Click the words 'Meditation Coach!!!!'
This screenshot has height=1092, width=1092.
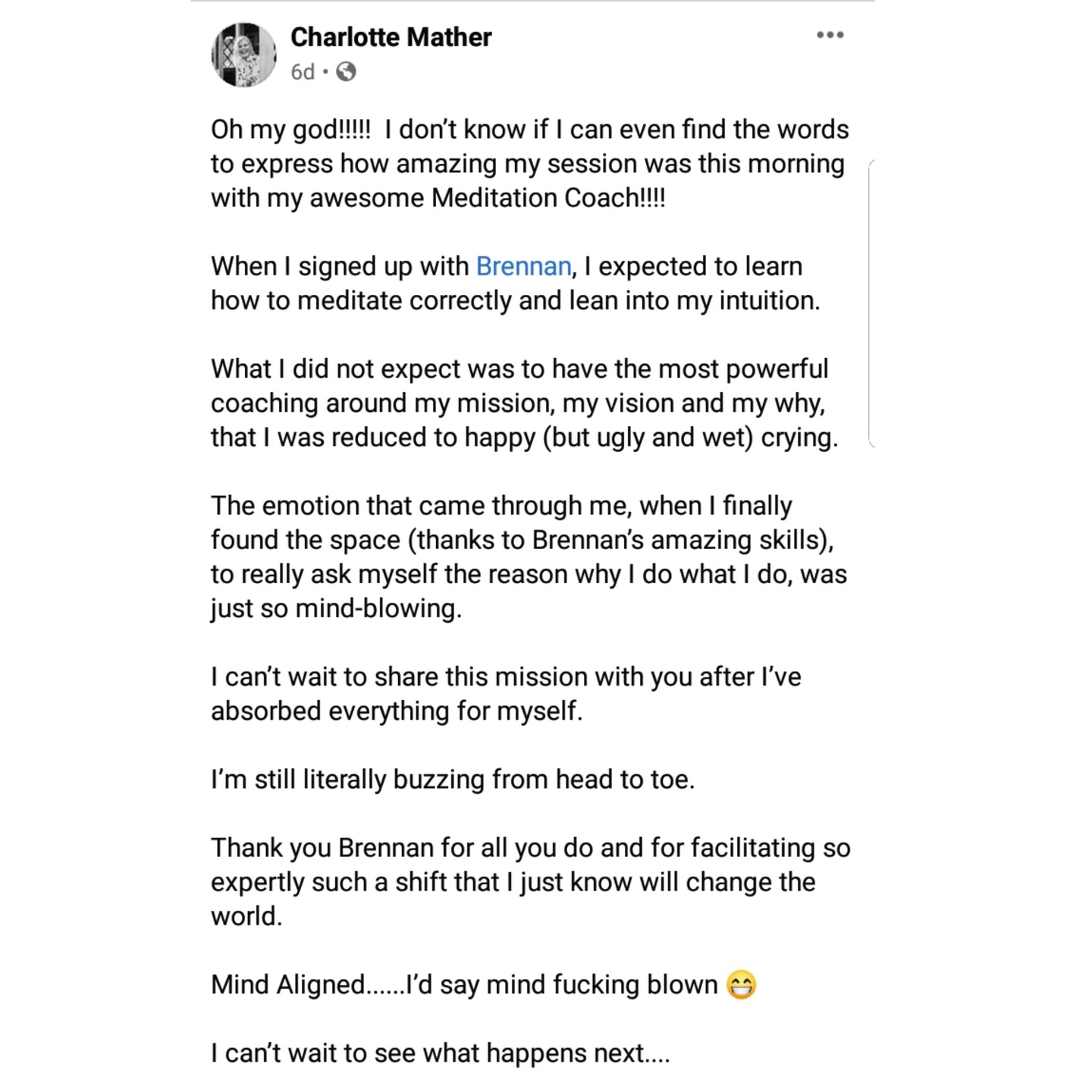tap(548, 198)
